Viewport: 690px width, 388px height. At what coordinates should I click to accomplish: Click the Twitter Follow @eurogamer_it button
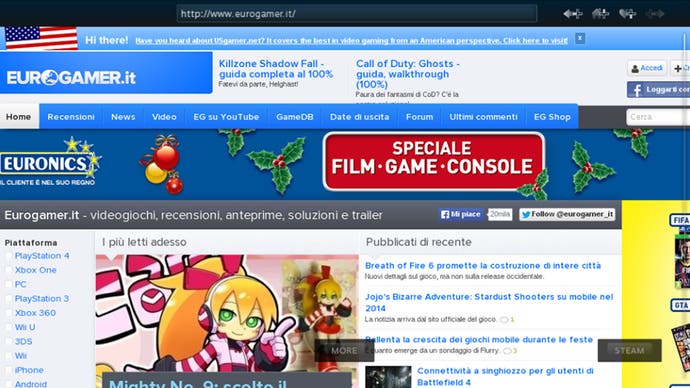pos(567,214)
